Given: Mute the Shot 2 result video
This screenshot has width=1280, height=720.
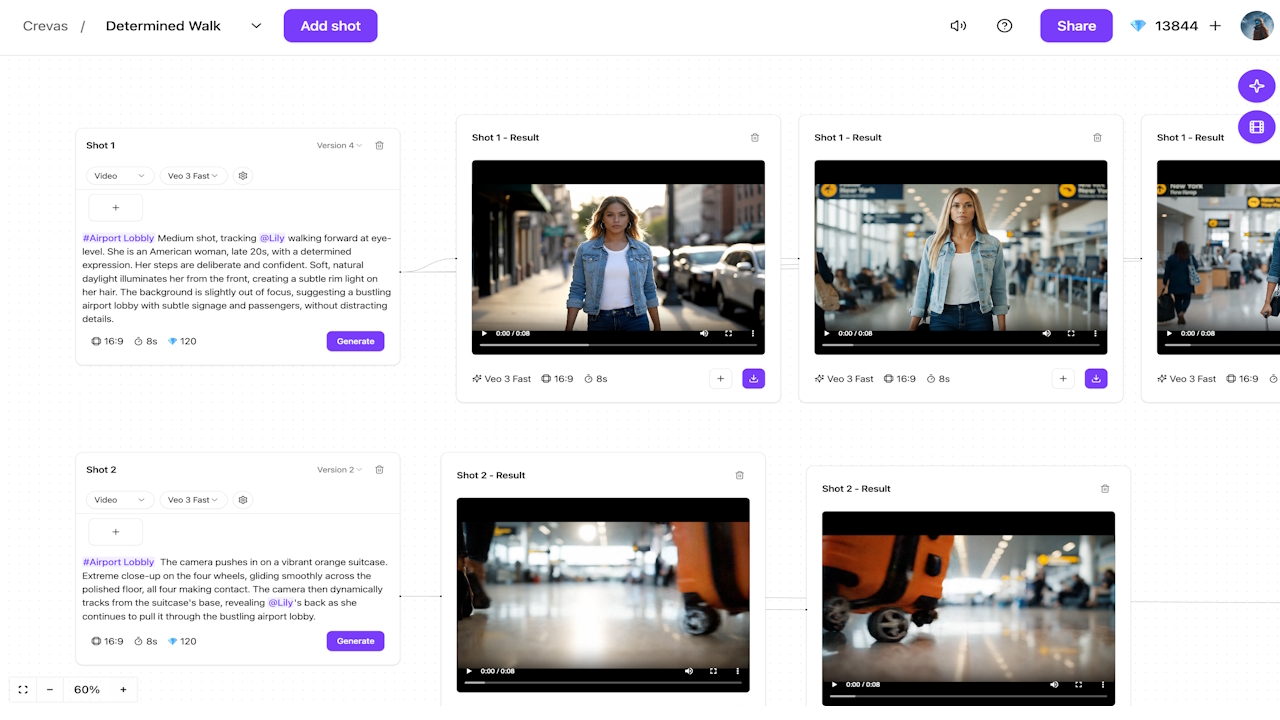Looking at the screenshot, I should click(688, 671).
